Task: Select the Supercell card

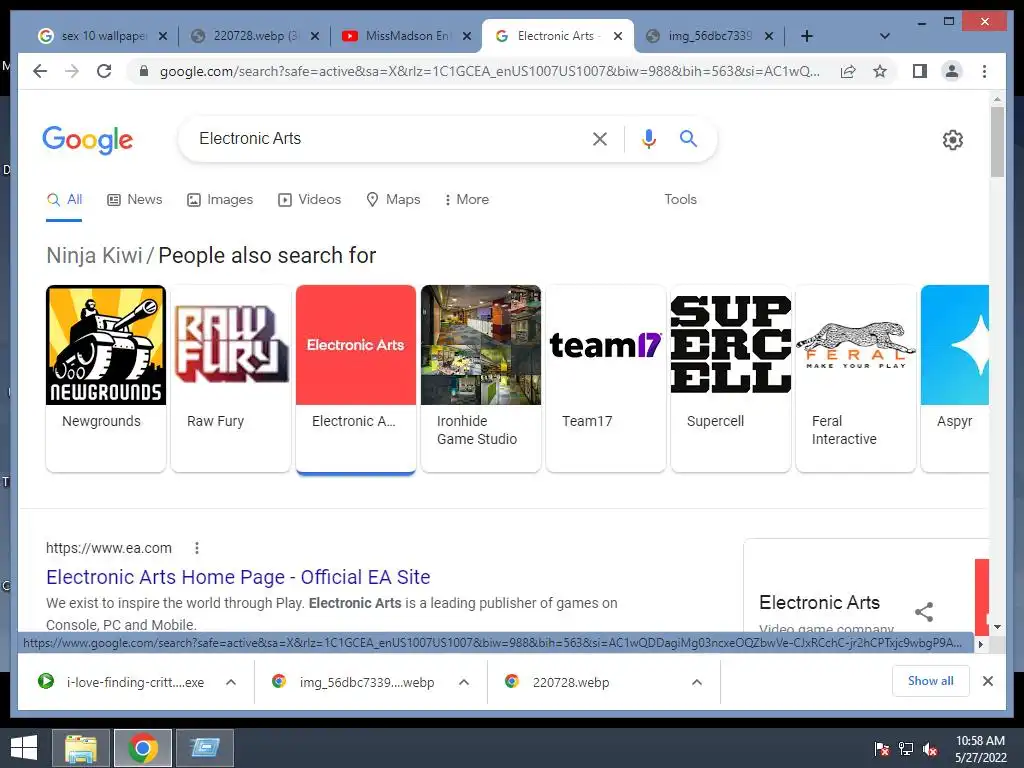Action: (x=731, y=377)
